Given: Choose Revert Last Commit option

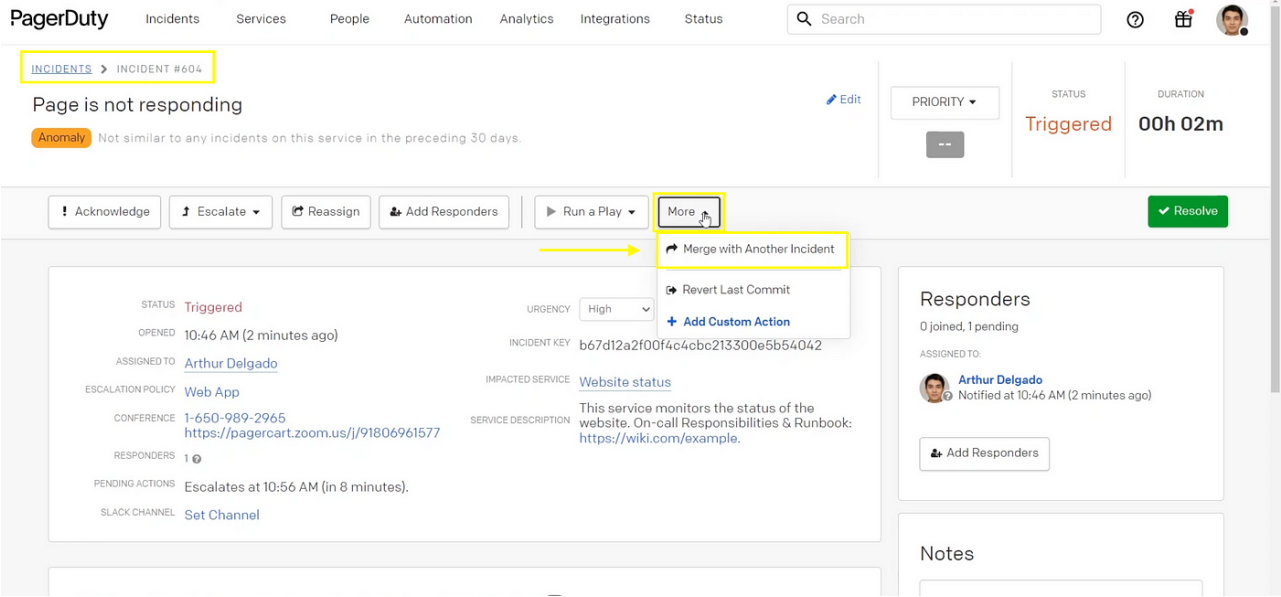Looking at the screenshot, I should point(735,290).
